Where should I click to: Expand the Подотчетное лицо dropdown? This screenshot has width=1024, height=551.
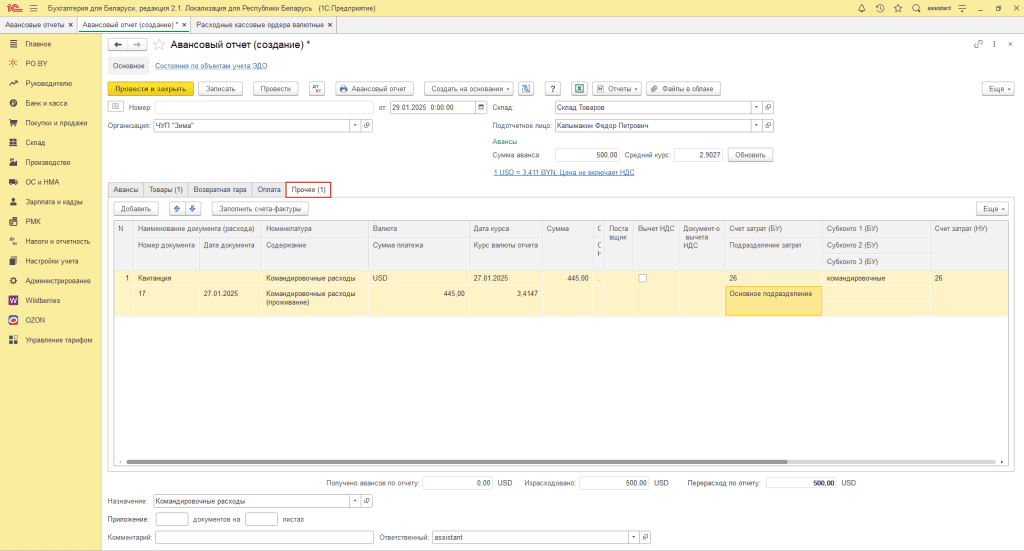pyautogui.click(x=756, y=126)
